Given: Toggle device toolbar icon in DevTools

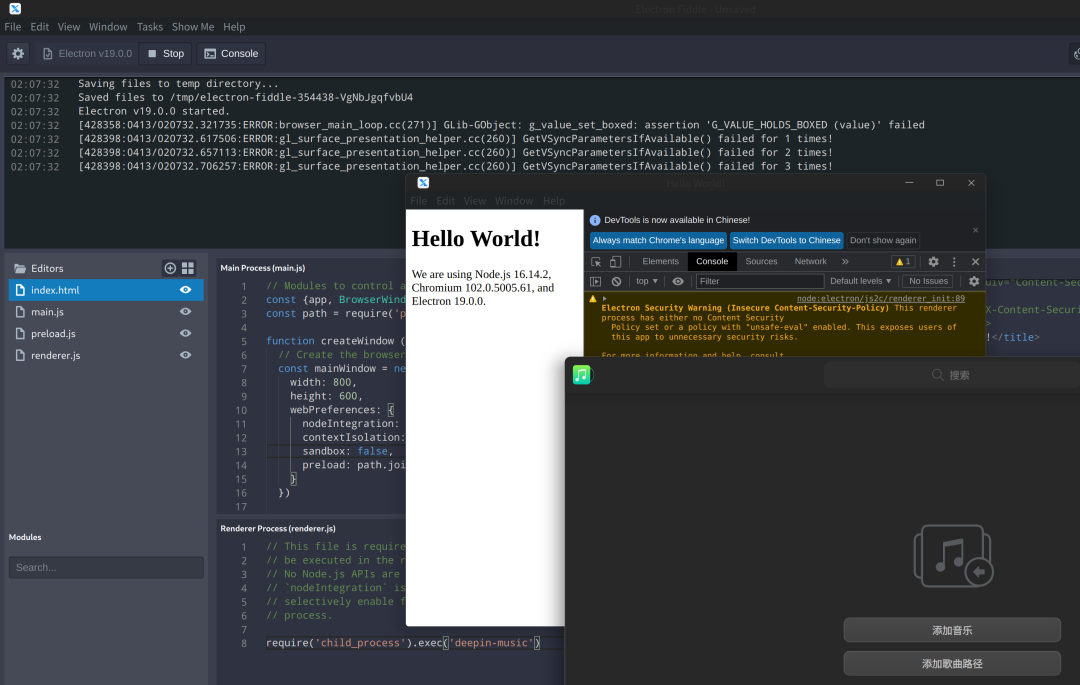Looking at the screenshot, I should click(x=616, y=262).
